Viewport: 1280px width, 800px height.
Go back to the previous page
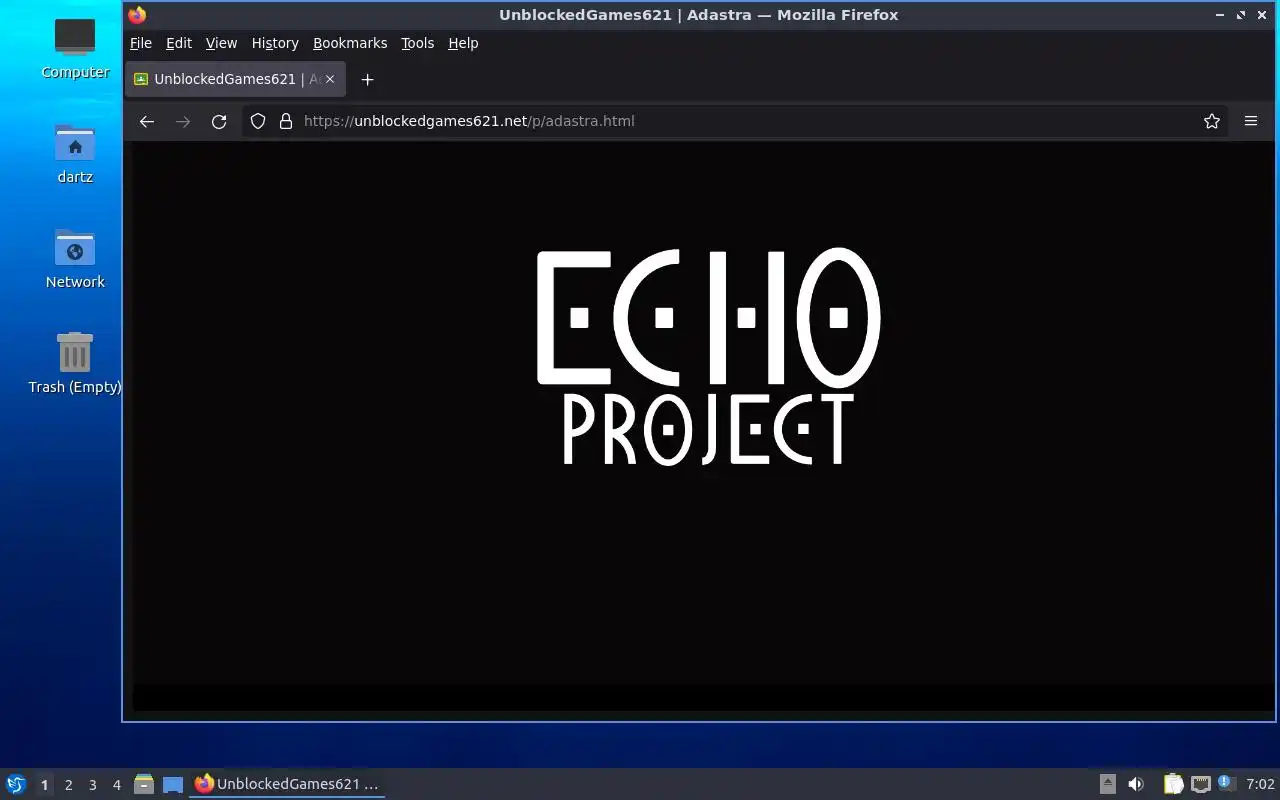pos(147,121)
